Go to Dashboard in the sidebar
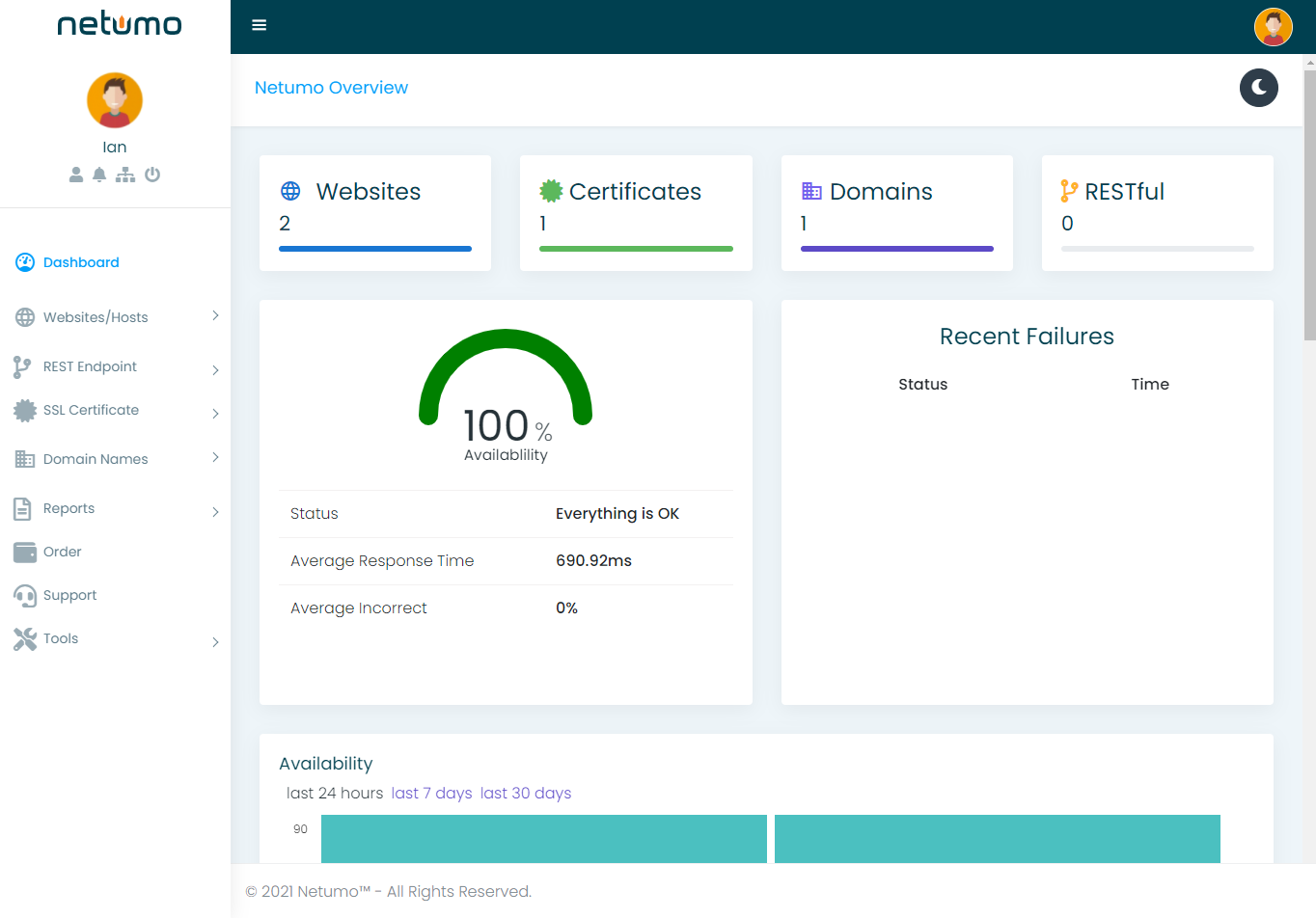This screenshot has width=1316, height=918. 81,262
